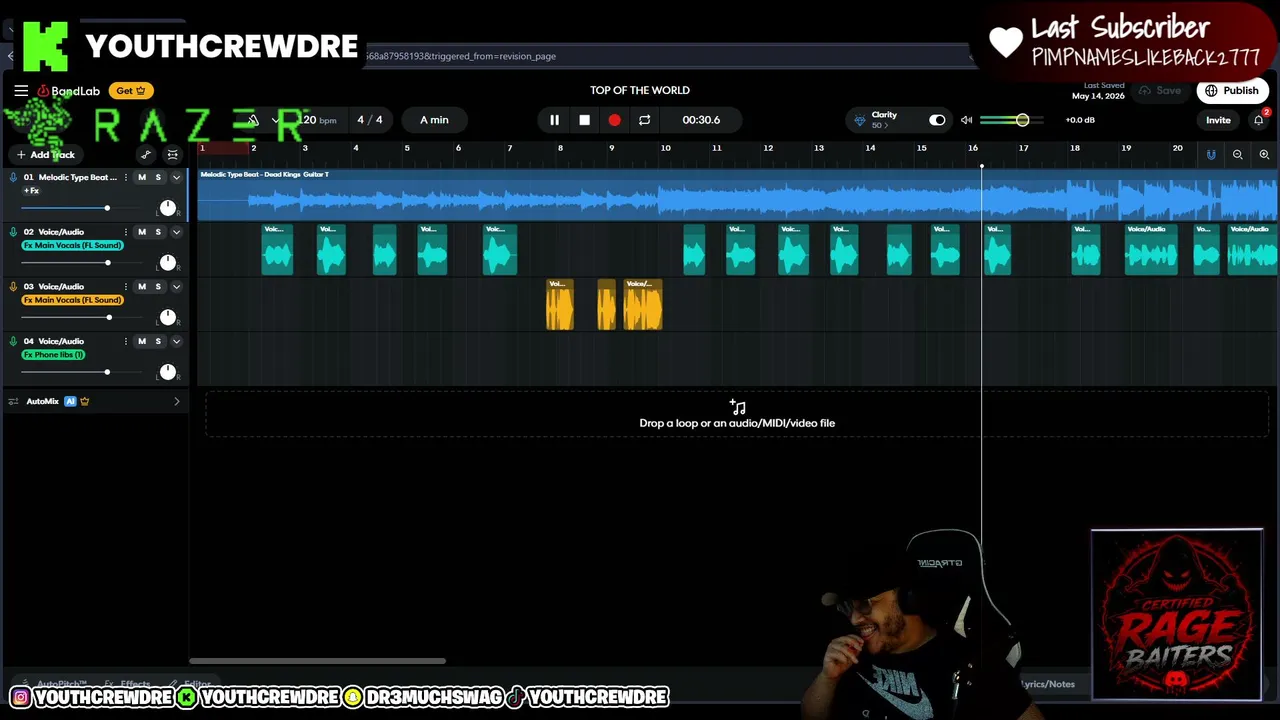Open track 02 three-dot menu
Image resolution: width=1280 pixels, height=720 pixels.
(125, 232)
